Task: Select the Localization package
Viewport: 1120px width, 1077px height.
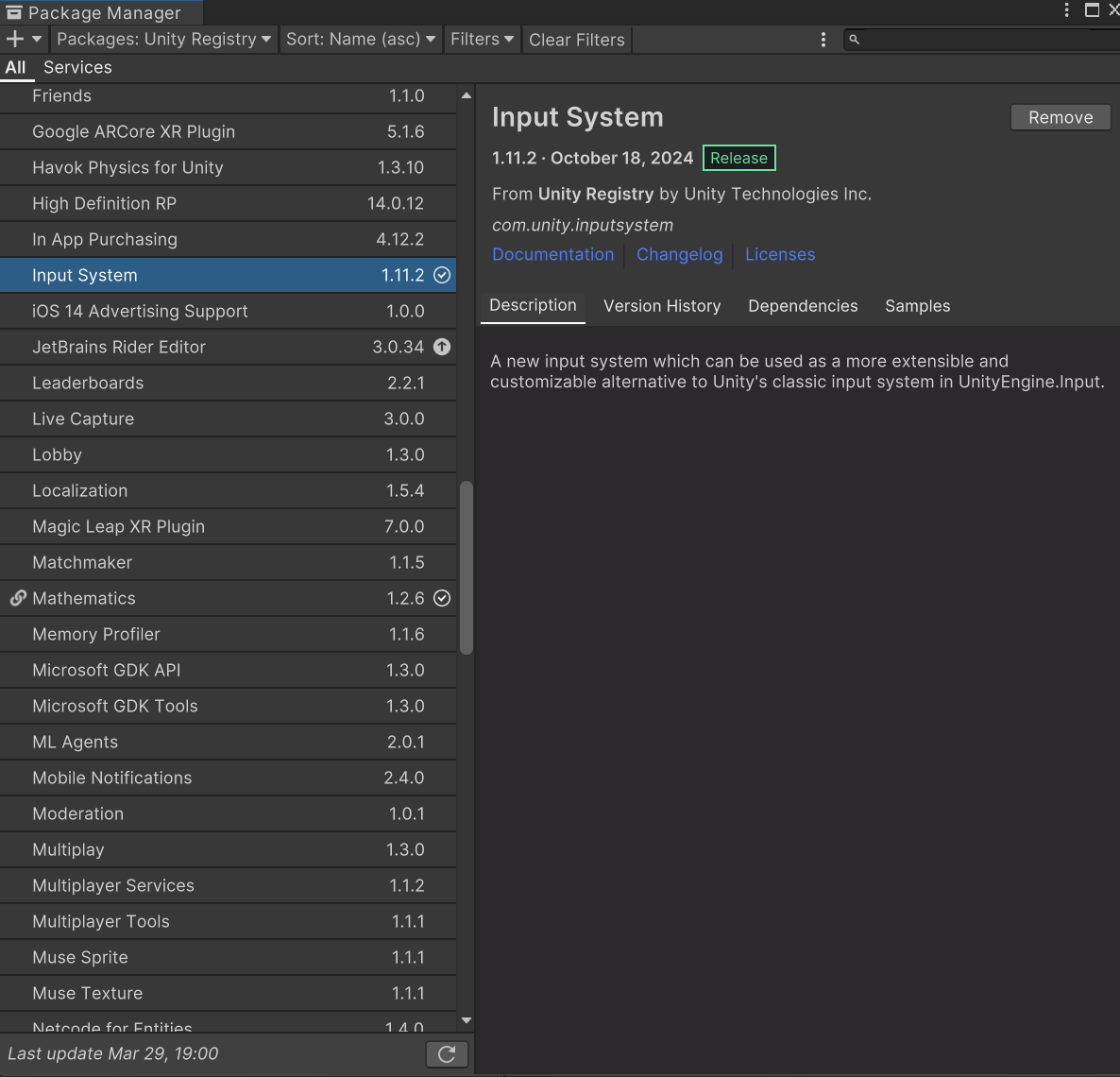Action: click(228, 490)
